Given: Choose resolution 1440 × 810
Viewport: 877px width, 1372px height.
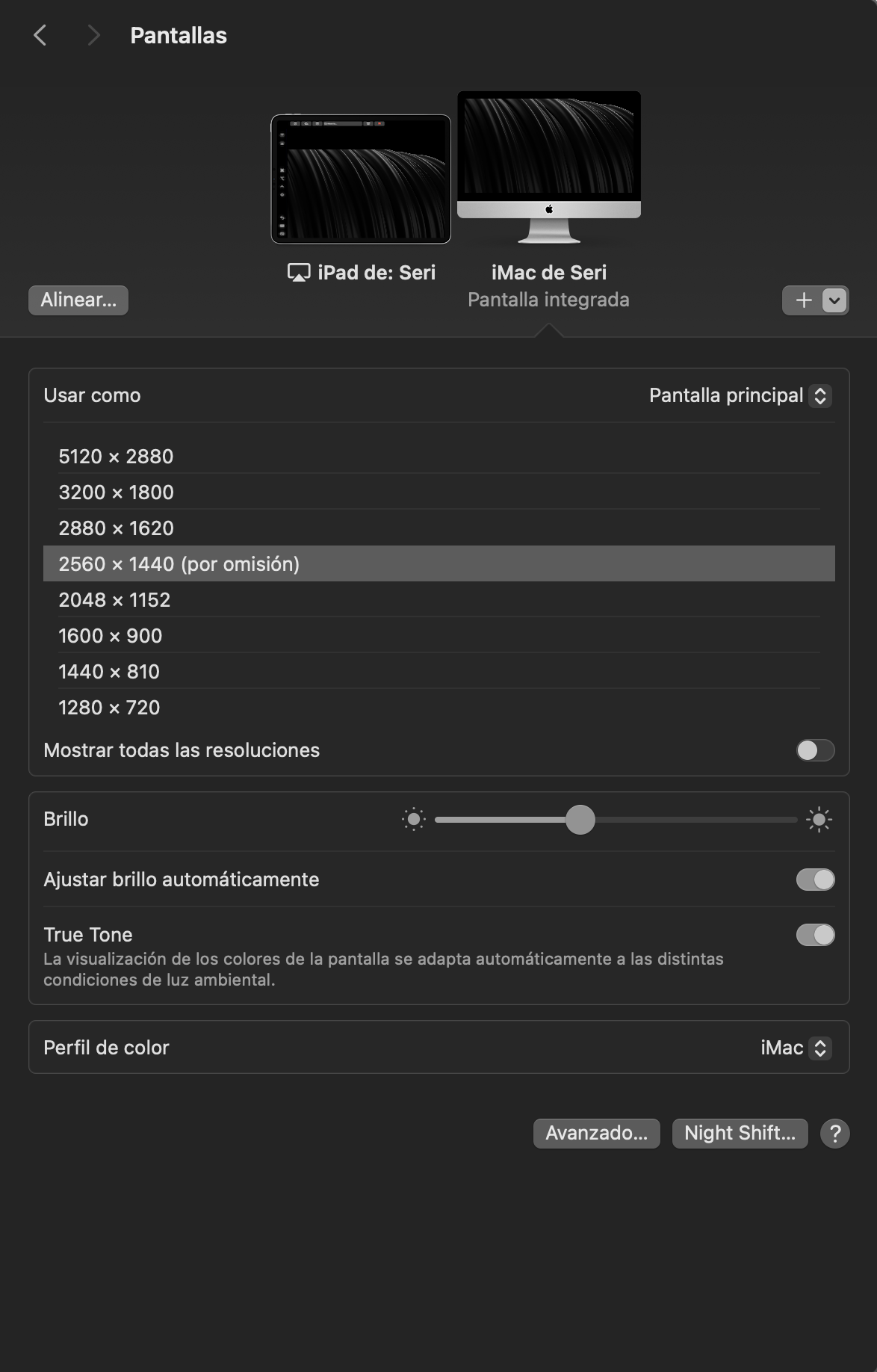Looking at the screenshot, I should [439, 671].
